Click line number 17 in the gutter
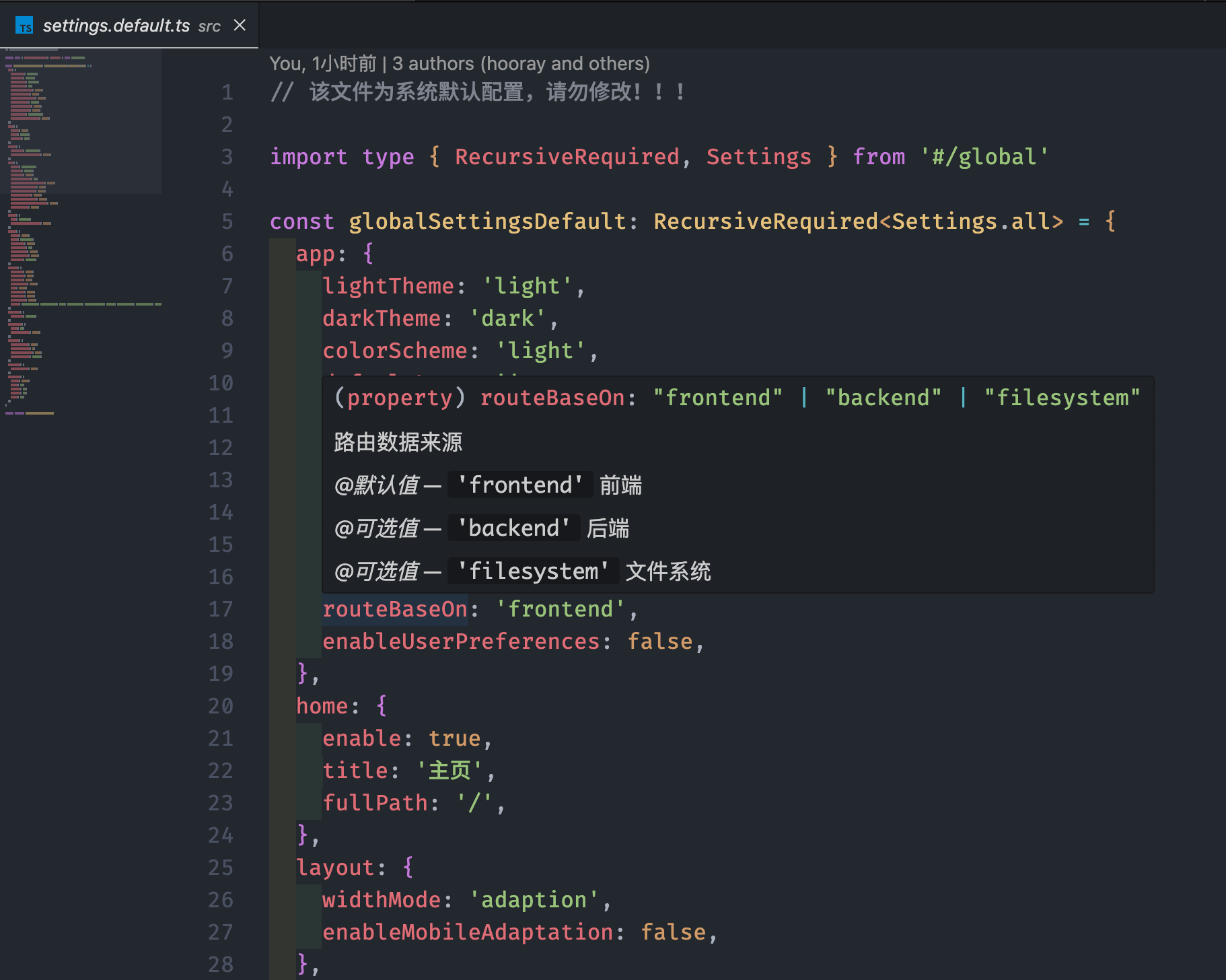Screen dimensions: 1226x980 click(221, 609)
